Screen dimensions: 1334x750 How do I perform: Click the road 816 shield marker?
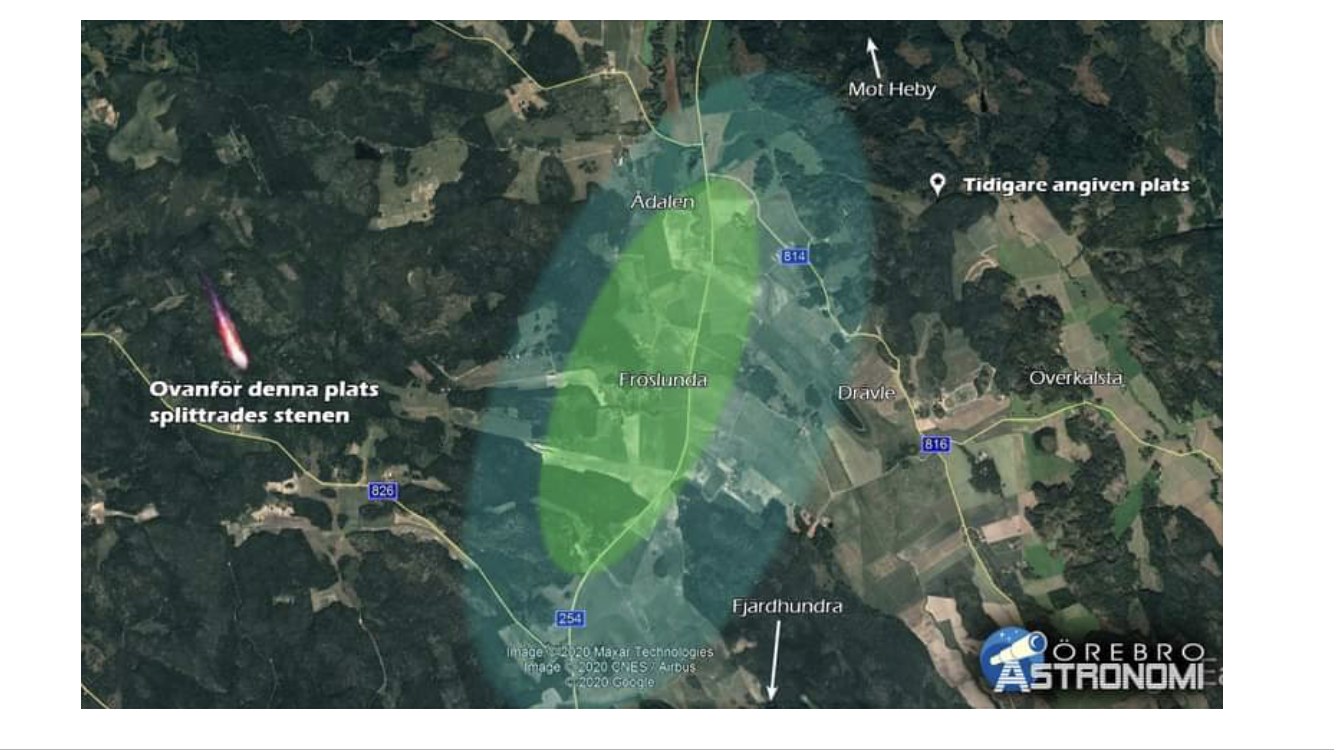(935, 444)
